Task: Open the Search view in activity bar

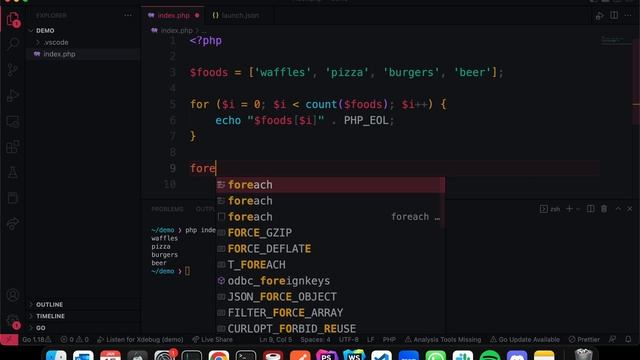Action: (x=13, y=44)
